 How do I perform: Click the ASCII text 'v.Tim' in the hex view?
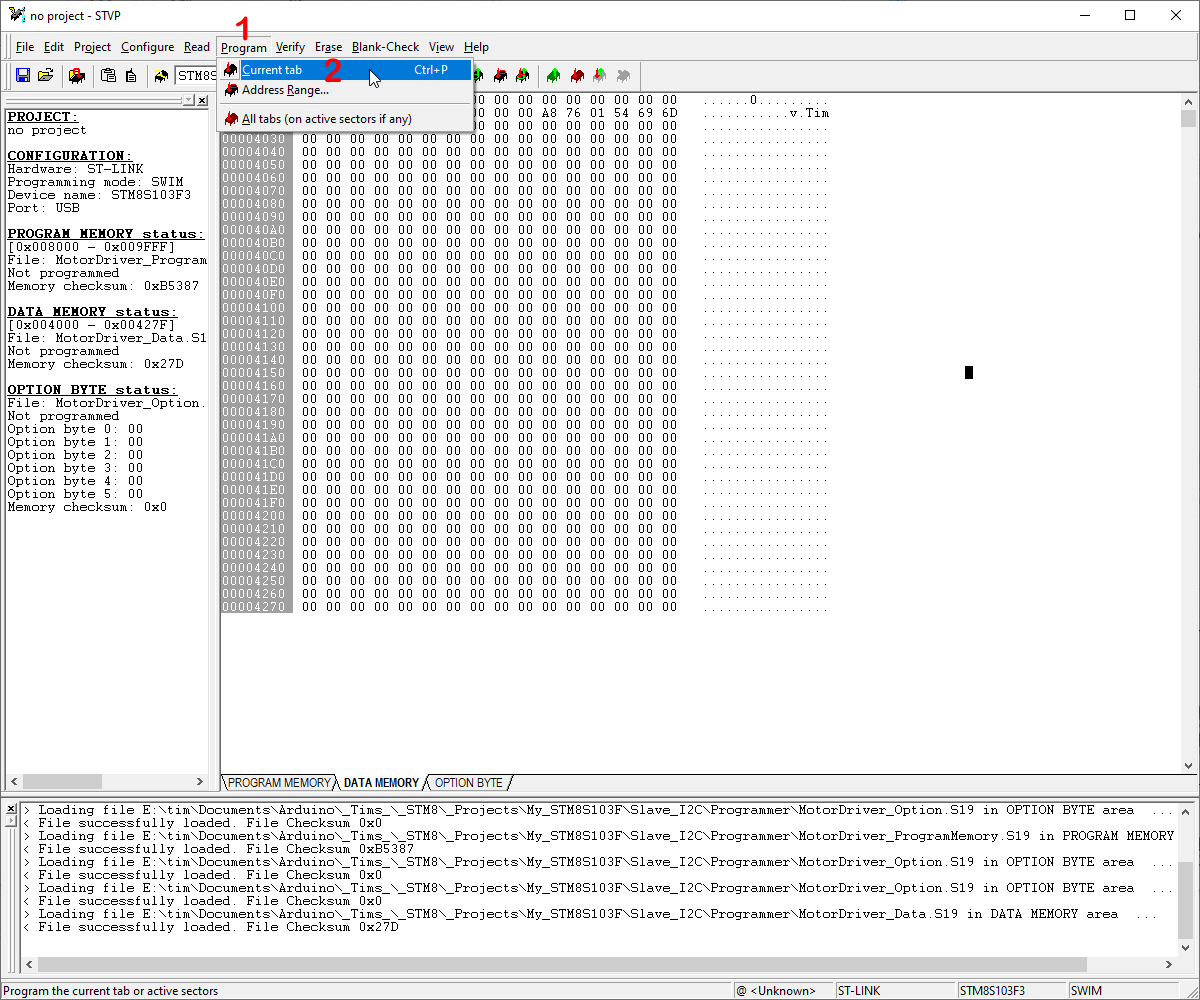coord(809,113)
